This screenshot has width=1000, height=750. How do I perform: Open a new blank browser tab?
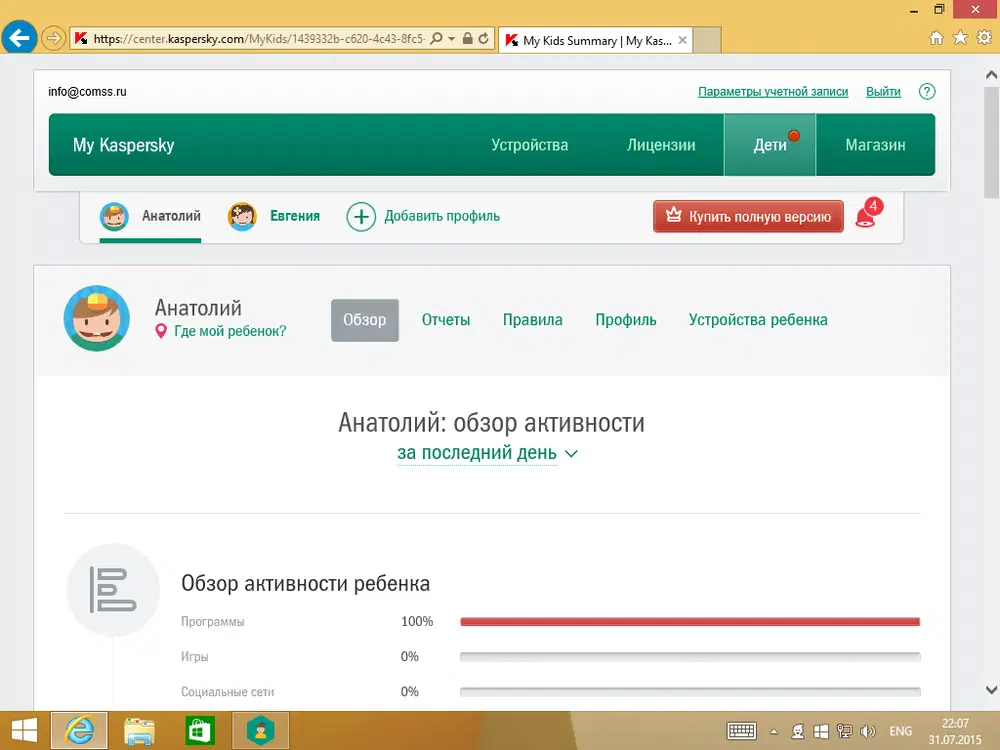point(707,40)
